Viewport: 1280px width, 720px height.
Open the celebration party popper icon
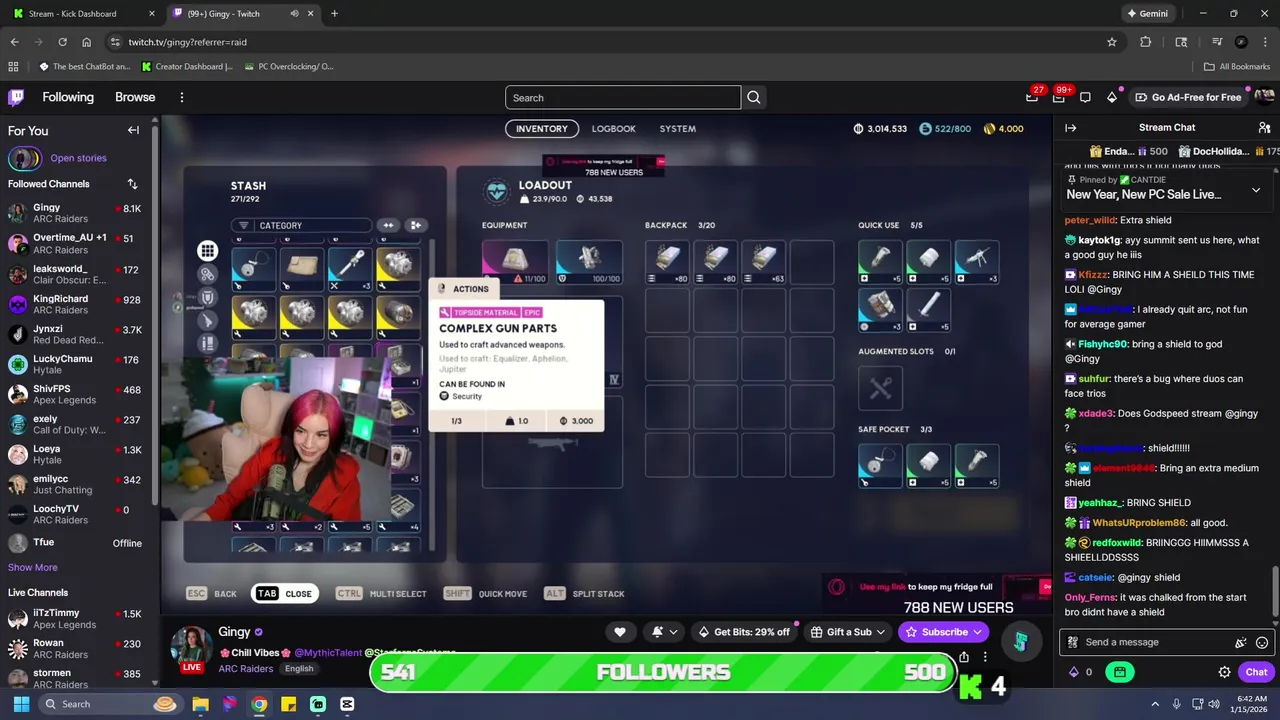[1241, 642]
